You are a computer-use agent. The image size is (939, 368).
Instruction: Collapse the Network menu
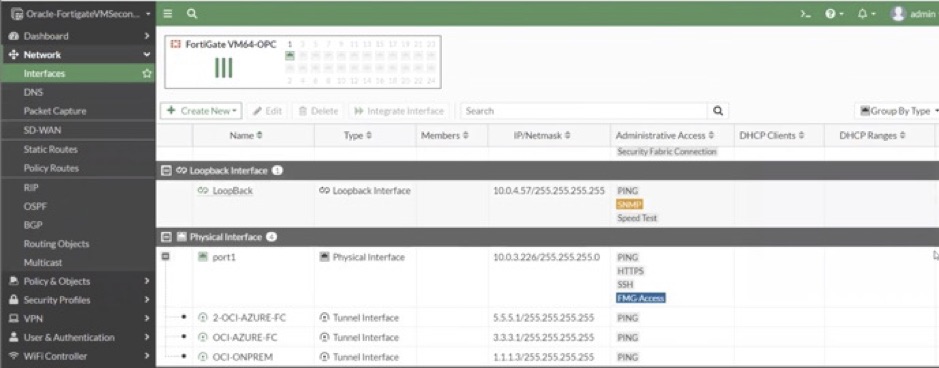tap(147, 54)
